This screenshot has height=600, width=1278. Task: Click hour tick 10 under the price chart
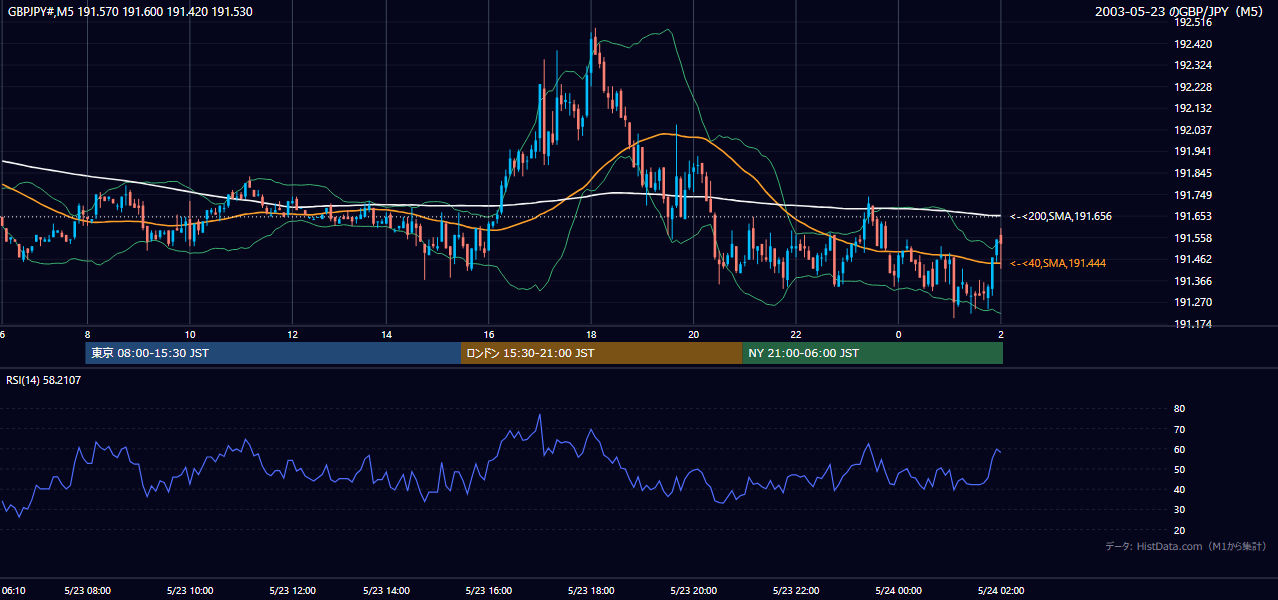tap(189, 334)
